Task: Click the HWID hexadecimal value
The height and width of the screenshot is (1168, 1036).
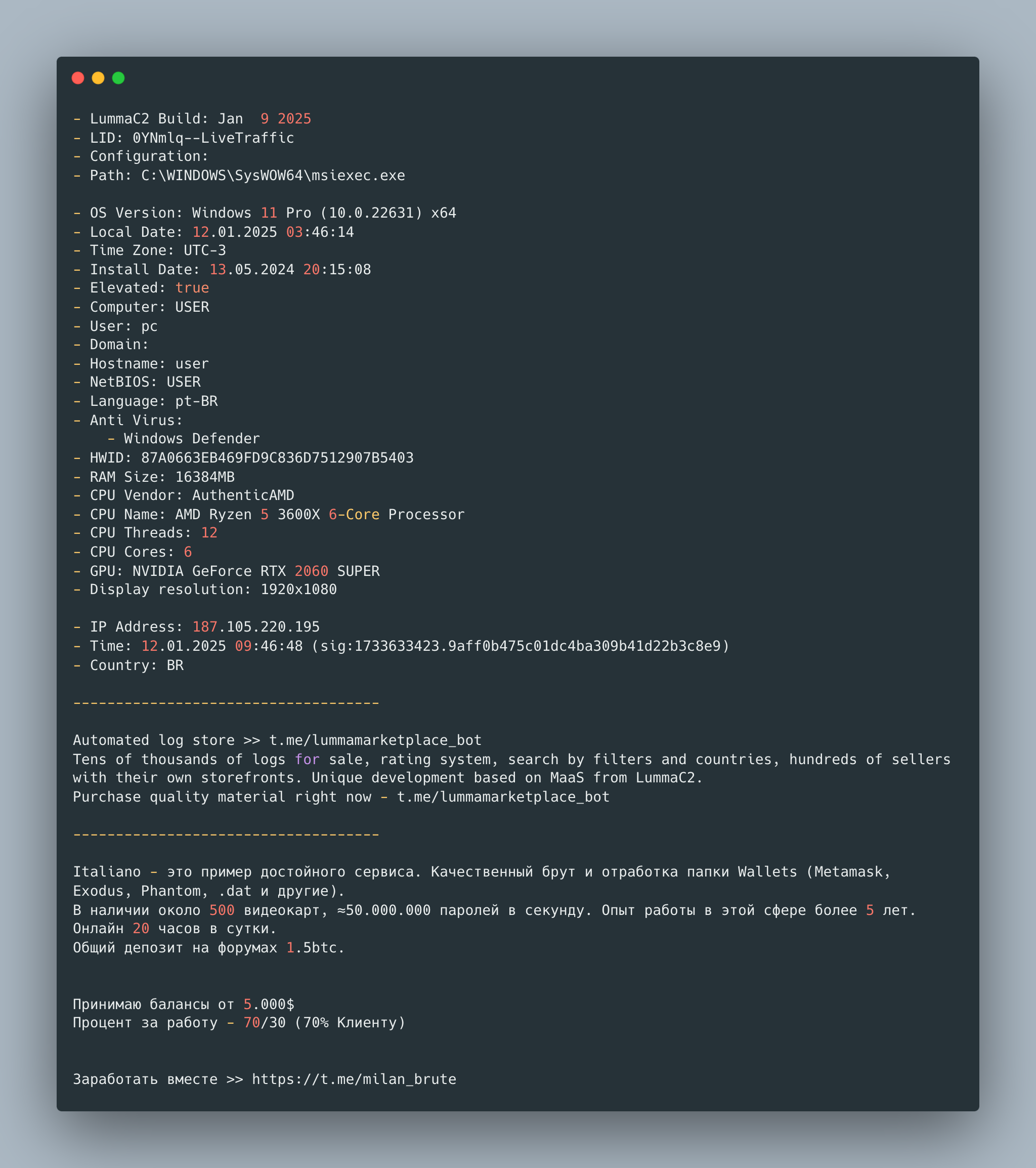Action: coord(277,457)
